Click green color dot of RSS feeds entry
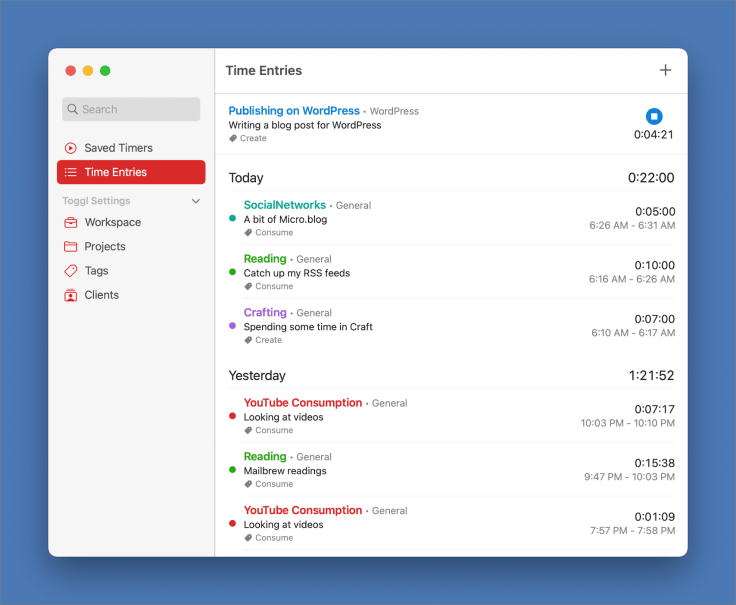The height and width of the screenshot is (605, 736). [x=232, y=272]
